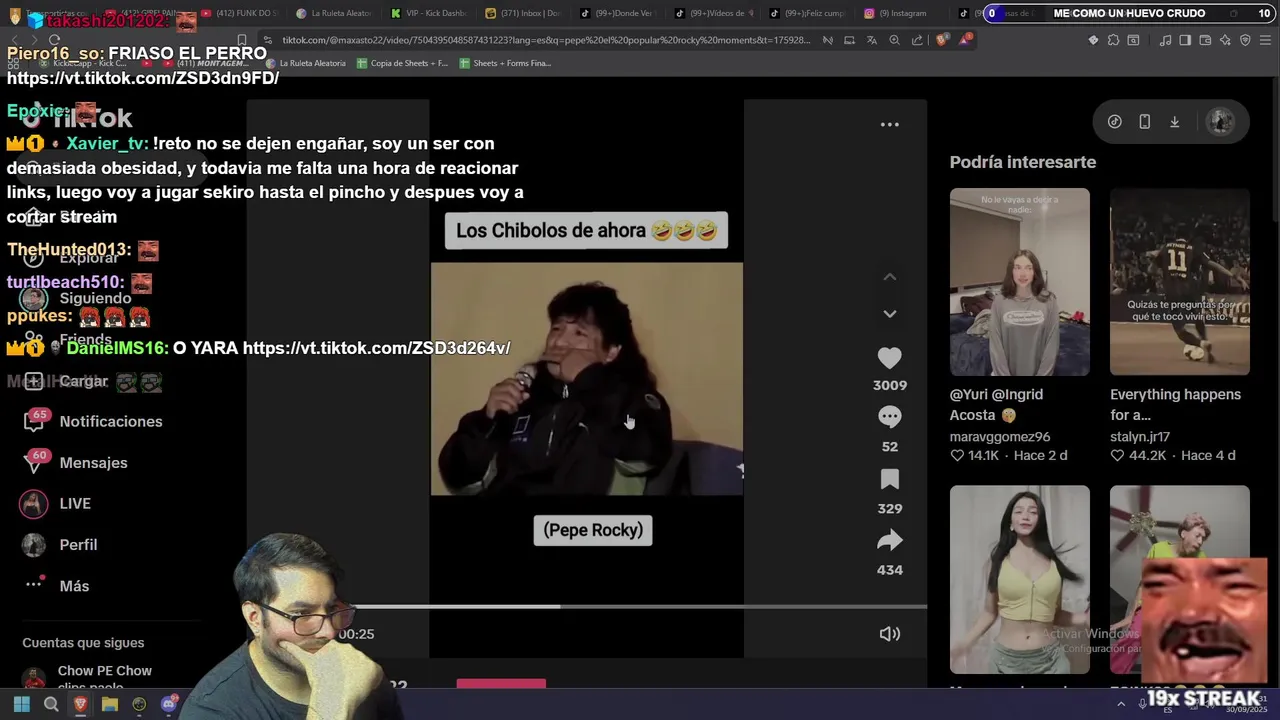Screen dimensions: 1280x720
Task: Go to previous video with up chevron
Action: 889,277
